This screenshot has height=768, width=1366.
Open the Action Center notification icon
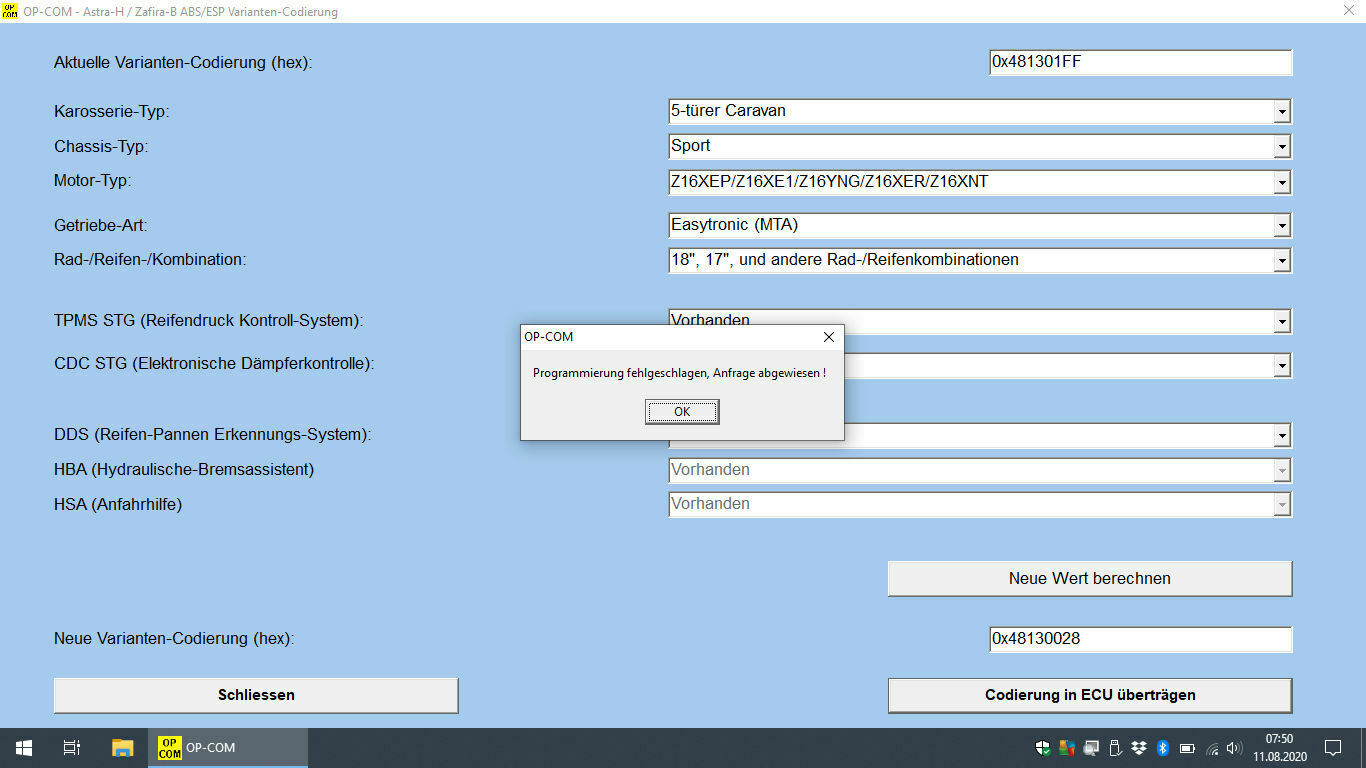(1332, 747)
